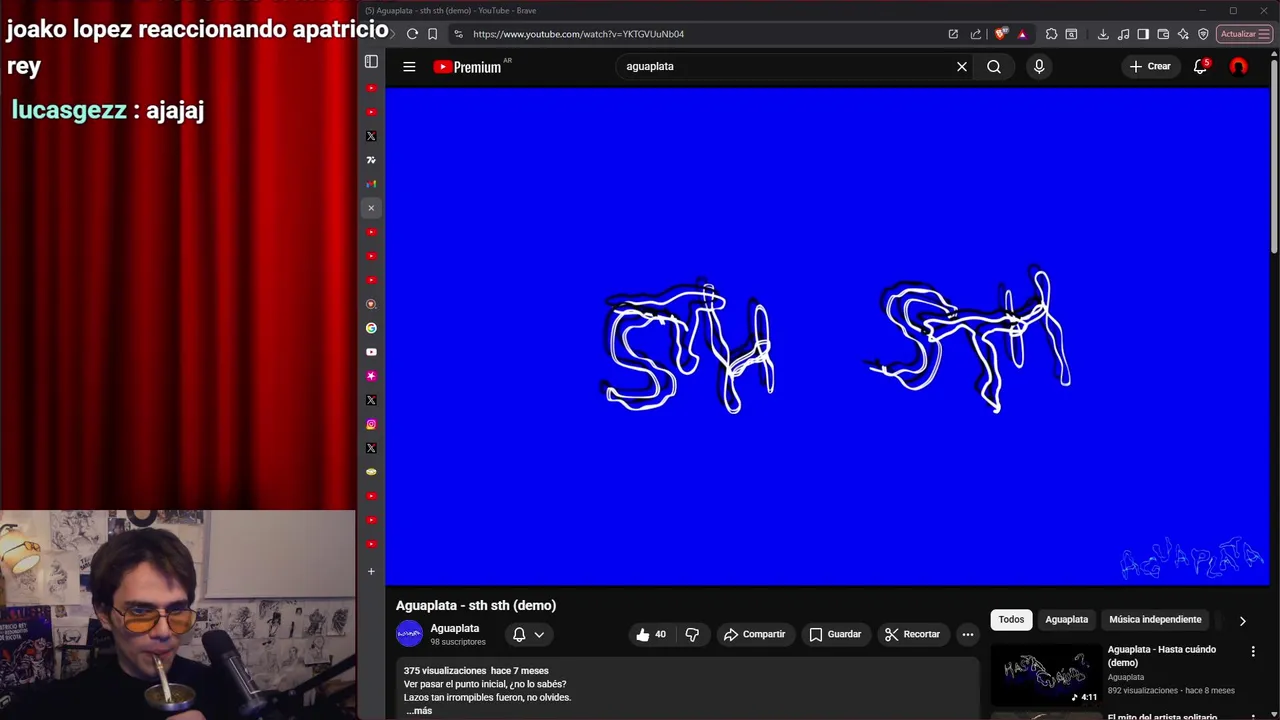Open Brave Wallet icon
Viewport: 1280px width, 720px height.
pos(1163,34)
